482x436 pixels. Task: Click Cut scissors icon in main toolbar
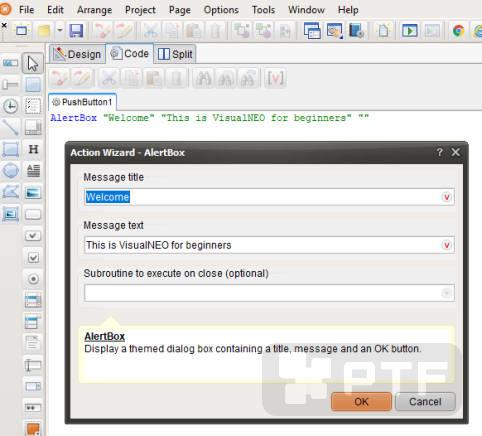(x=150, y=31)
